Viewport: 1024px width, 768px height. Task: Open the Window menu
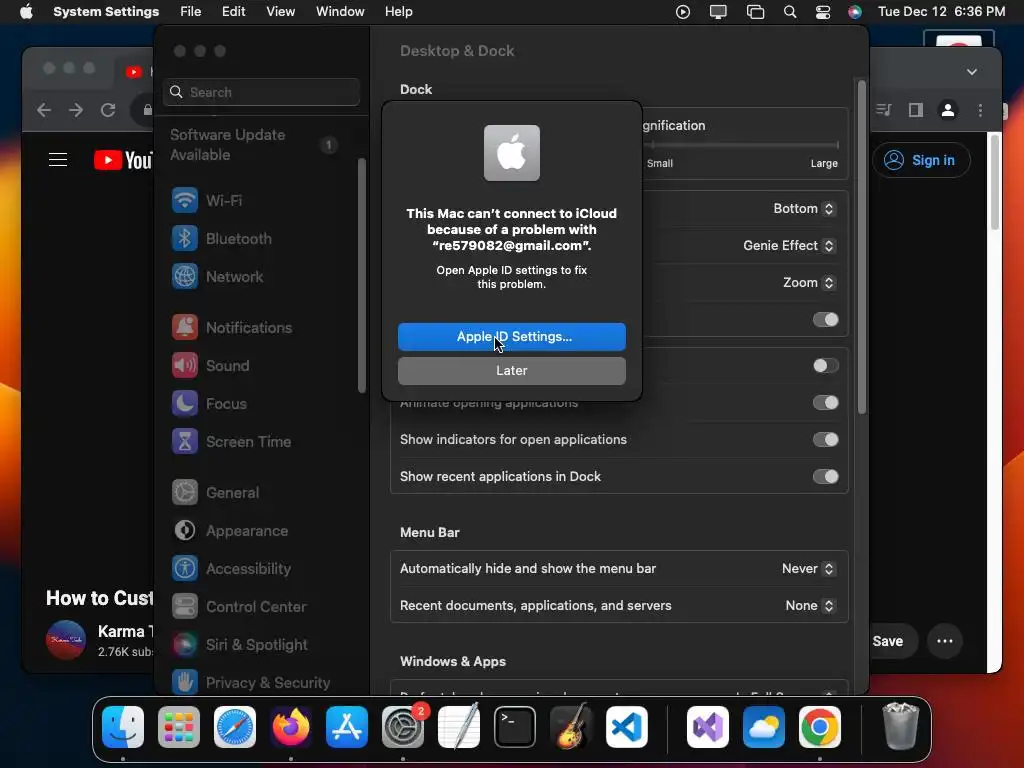coord(340,12)
